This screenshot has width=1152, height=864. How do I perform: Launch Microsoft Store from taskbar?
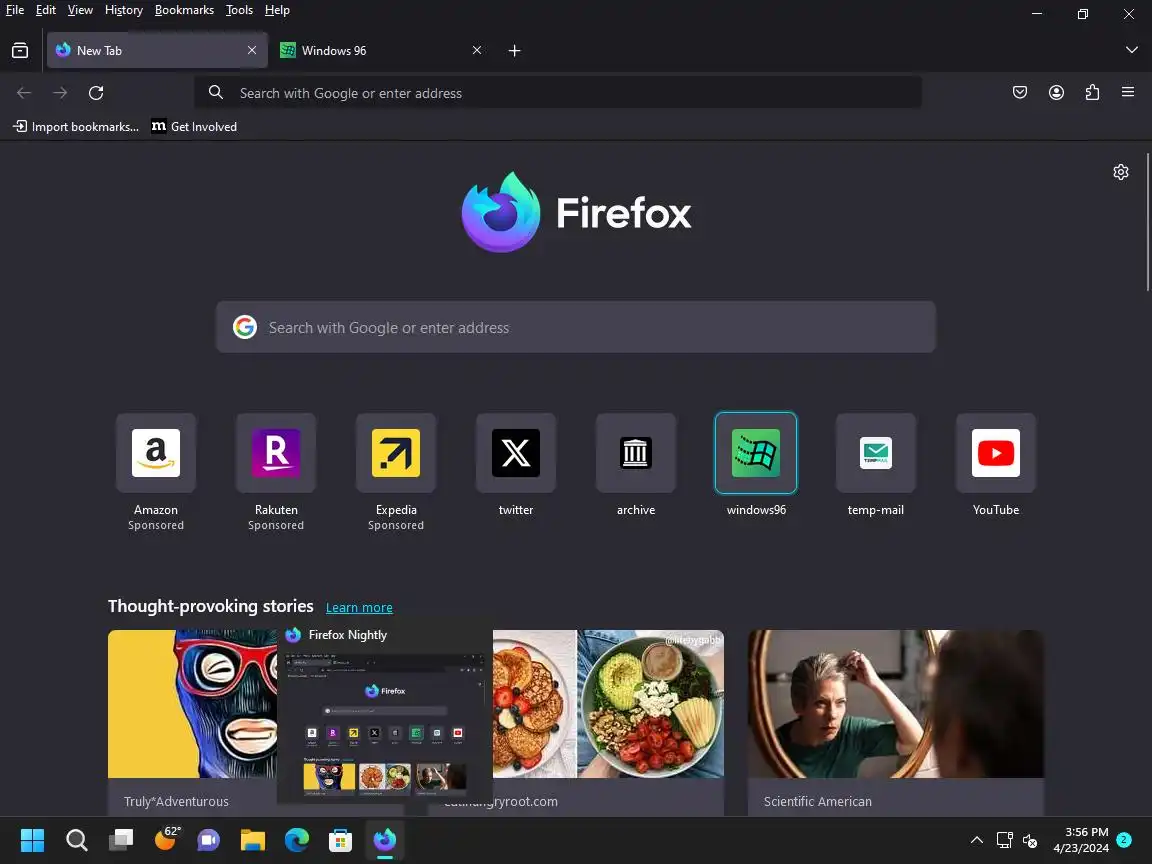pyautogui.click(x=340, y=839)
